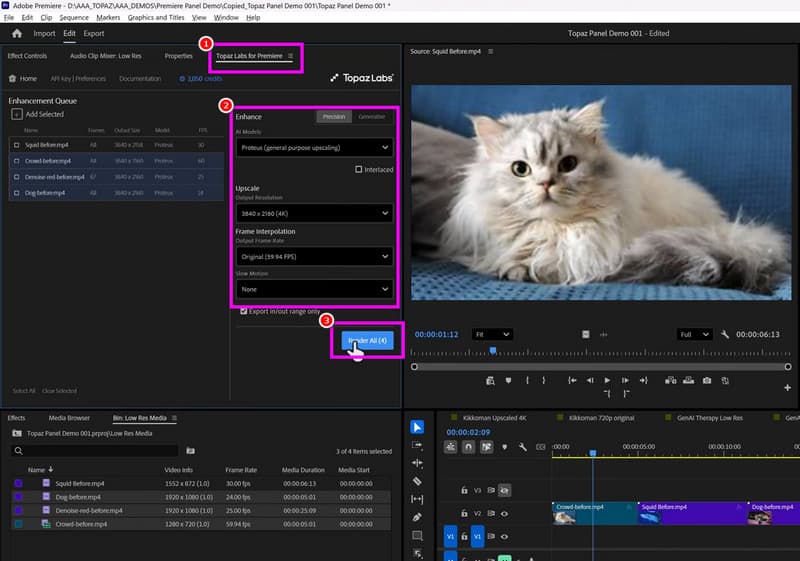The height and width of the screenshot is (561, 800).
Task: Toggle Snap in Timeline
Action: click(468, 447)
